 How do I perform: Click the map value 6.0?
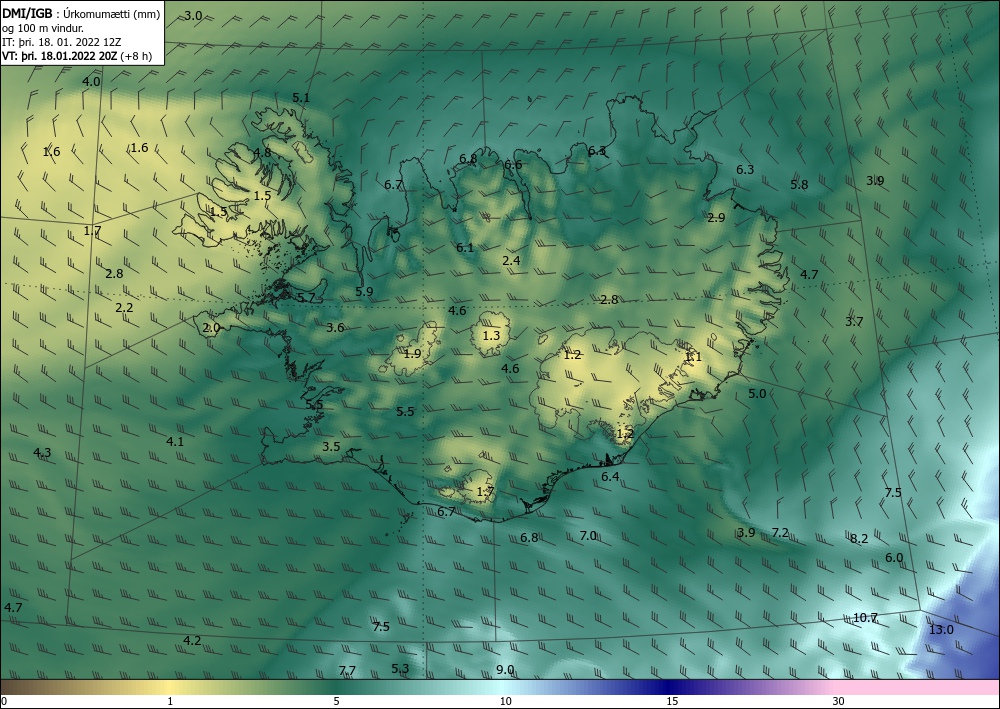pos(894,558)
